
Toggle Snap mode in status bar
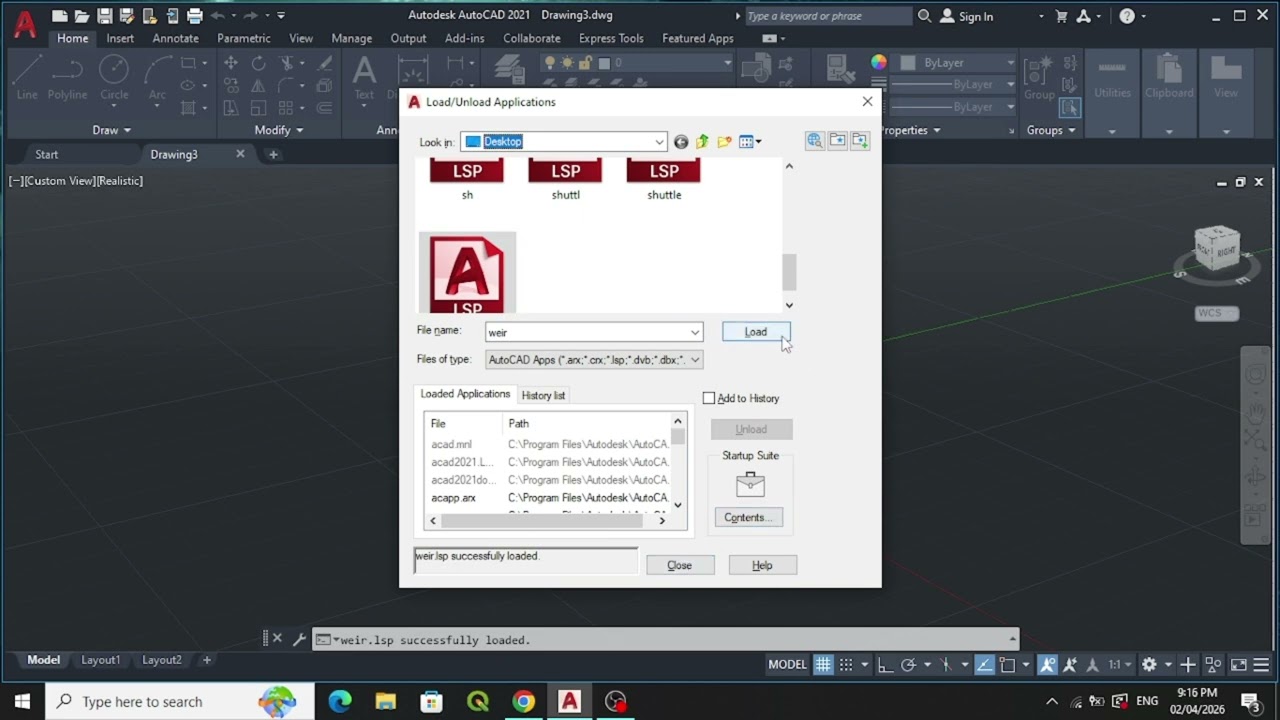[x=846, y=664]
